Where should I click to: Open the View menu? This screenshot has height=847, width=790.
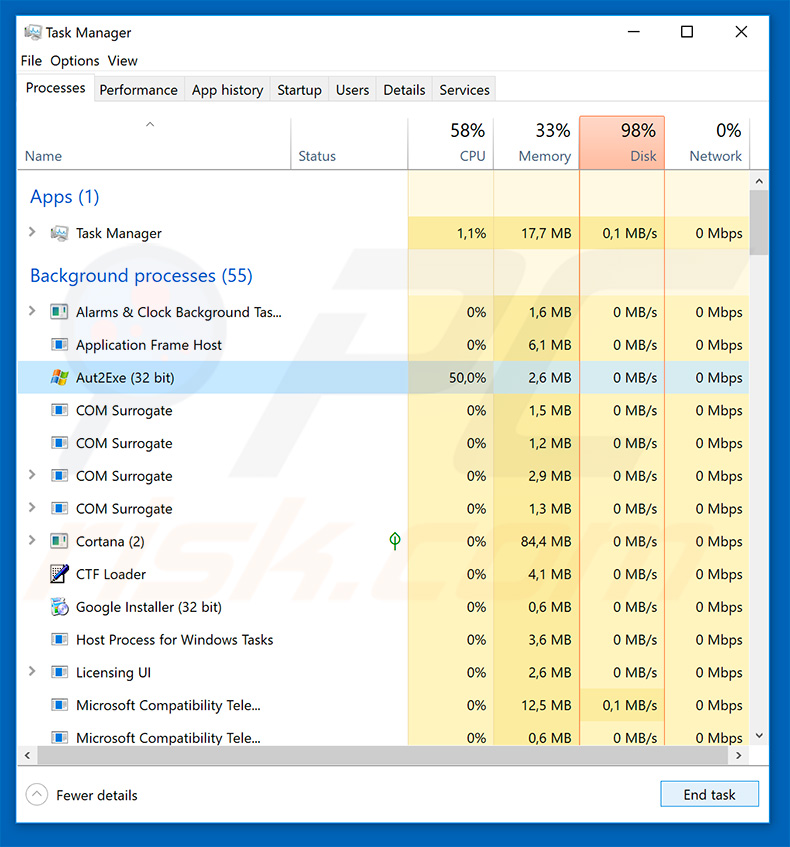(123, 61)
